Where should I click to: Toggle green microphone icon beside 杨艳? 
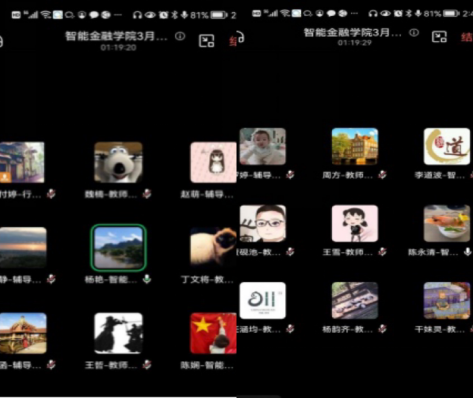pos(147,279)
